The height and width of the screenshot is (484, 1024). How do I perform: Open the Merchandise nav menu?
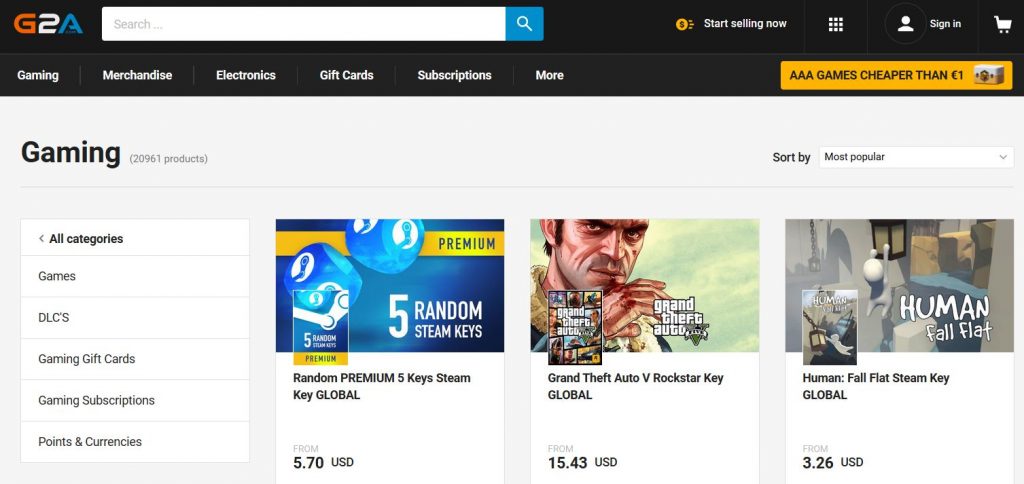tap(137, 75)
